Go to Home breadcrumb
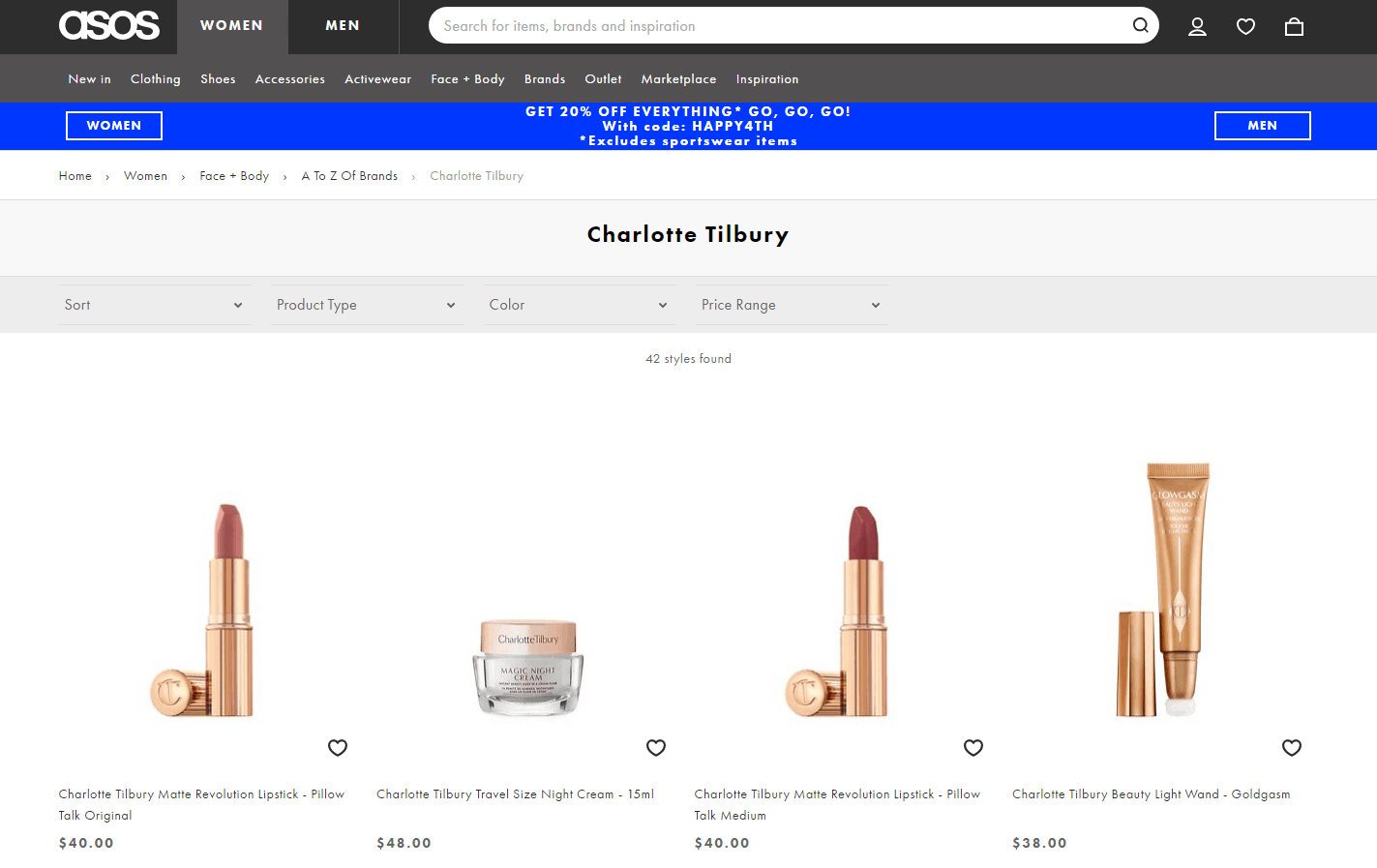The image size is (1377, 868). [x=75, y=176]
